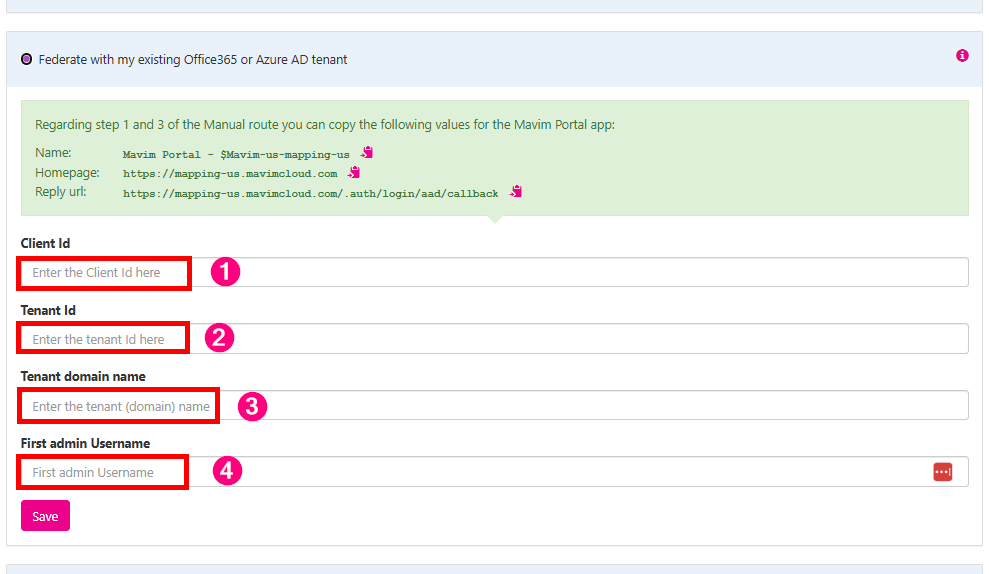Copy the Homepage URL to clipboard

point(354,172)
